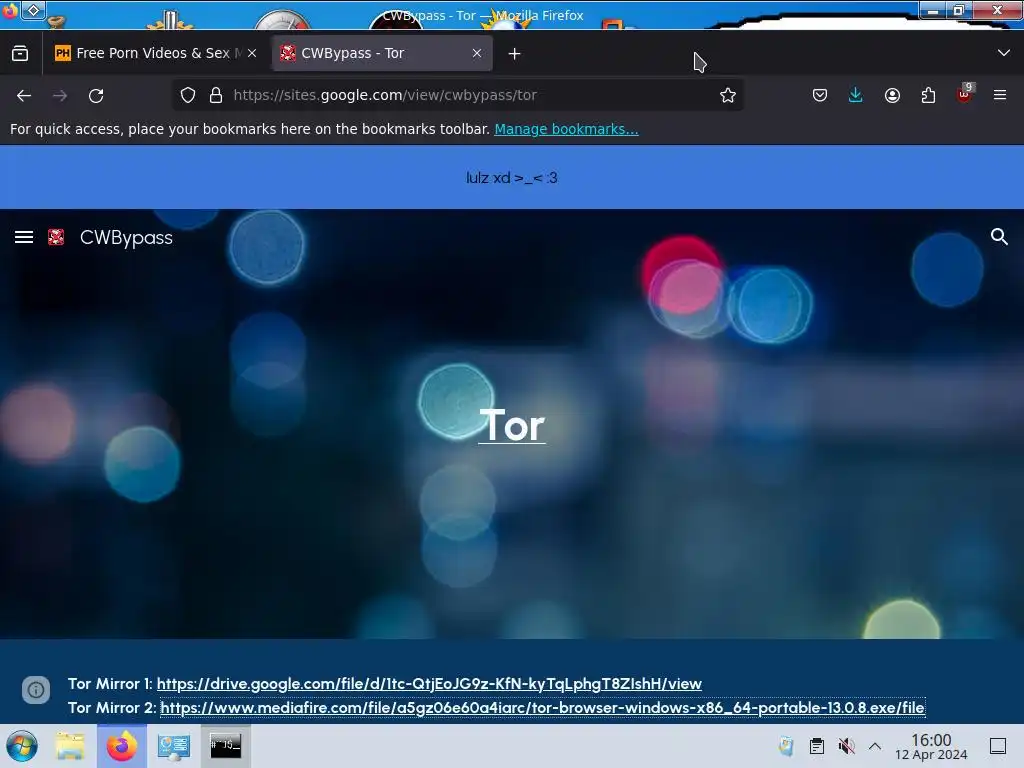Expand hidden system tray icons arrow
The image size is (1024, 768).
tap(875, 746)
